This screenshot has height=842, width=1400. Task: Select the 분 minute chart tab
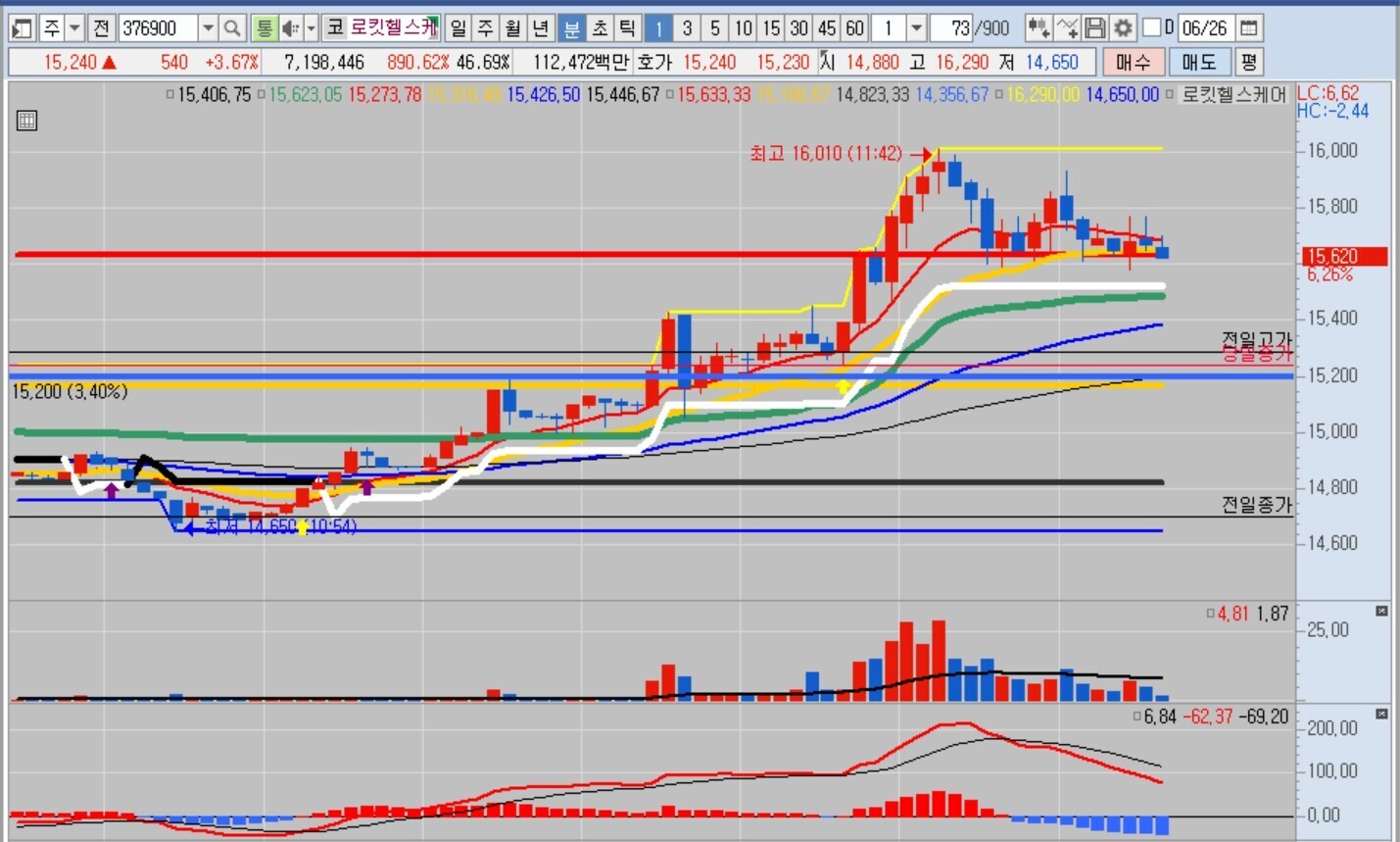click(x=572, y=27)
